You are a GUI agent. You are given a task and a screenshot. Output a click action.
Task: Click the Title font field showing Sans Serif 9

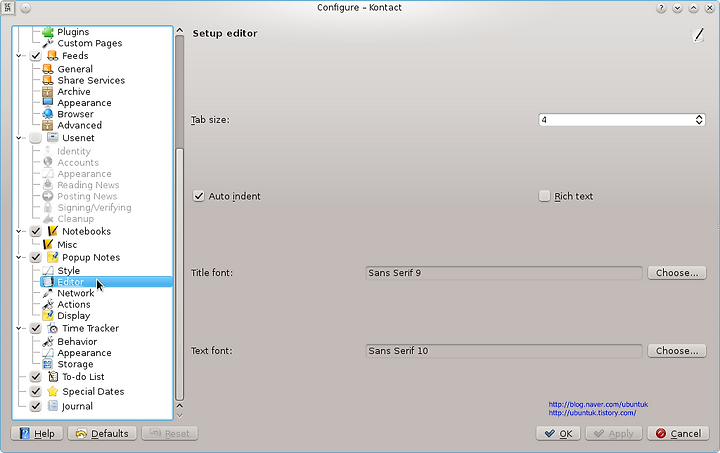[504, 273]
